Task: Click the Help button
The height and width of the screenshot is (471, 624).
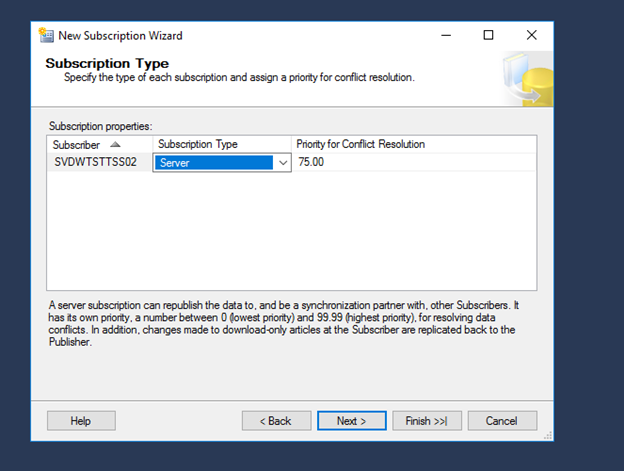Action: coord(81,421)
